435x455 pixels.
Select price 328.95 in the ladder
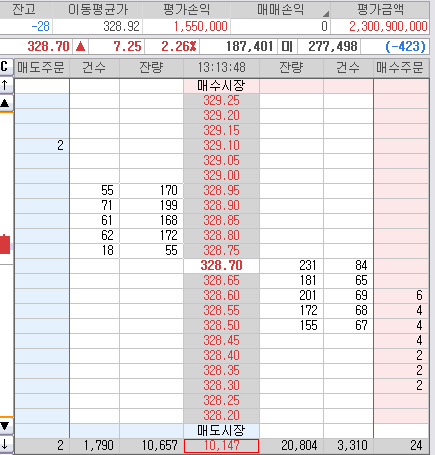221,191
